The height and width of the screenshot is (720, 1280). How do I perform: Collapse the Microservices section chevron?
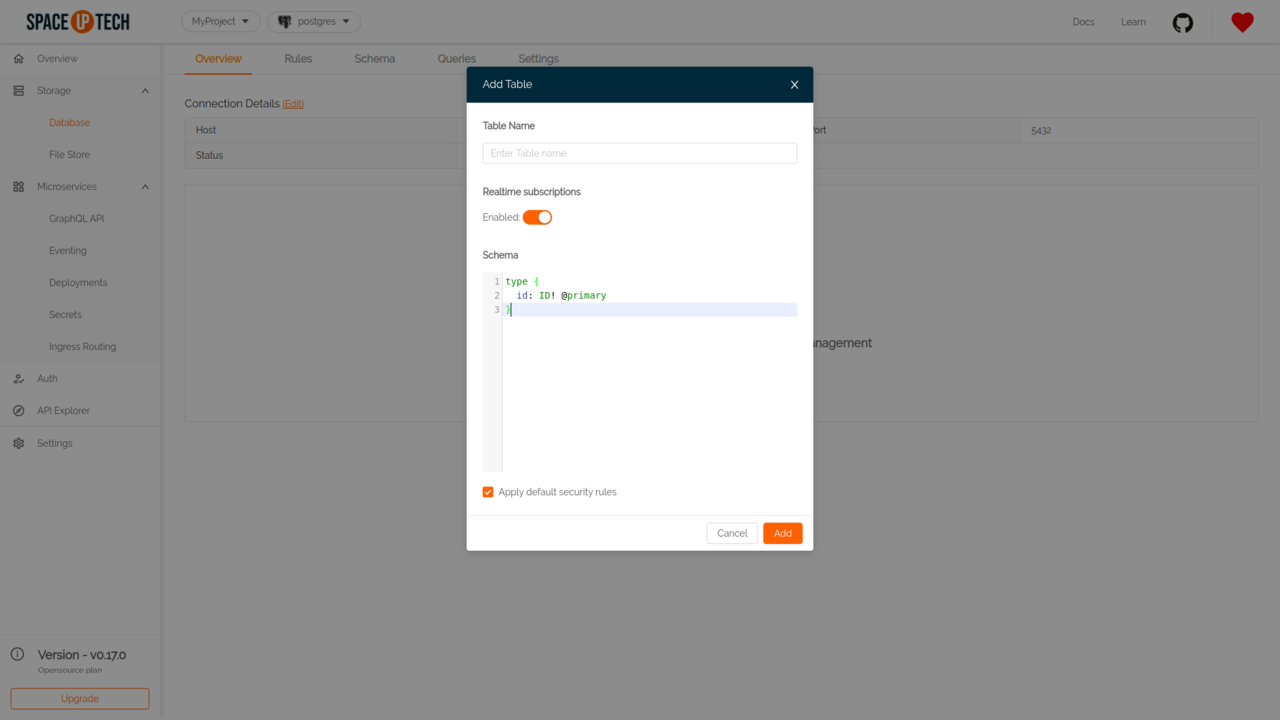point(145,187)
